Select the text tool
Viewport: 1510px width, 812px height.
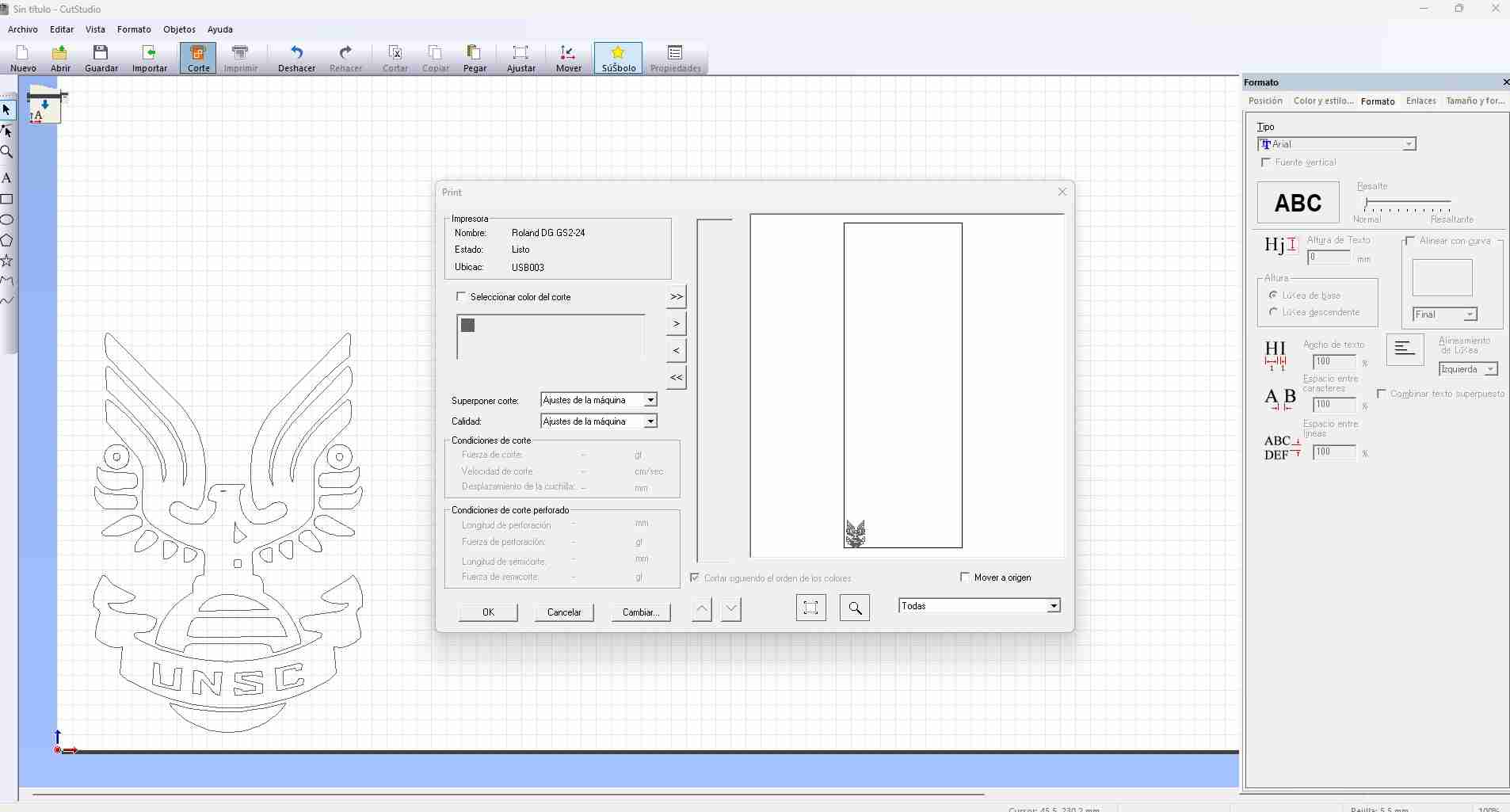[x=7, y=178]
